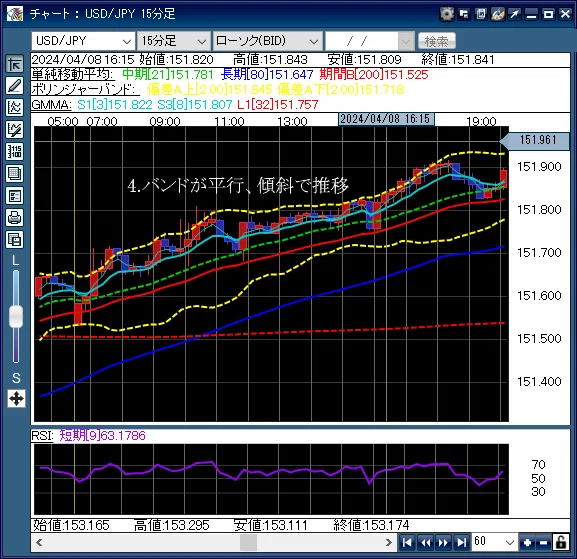Click 長期[80]151.647 moving average value
This screenshot has width=577, height=559.
[267, 74]
